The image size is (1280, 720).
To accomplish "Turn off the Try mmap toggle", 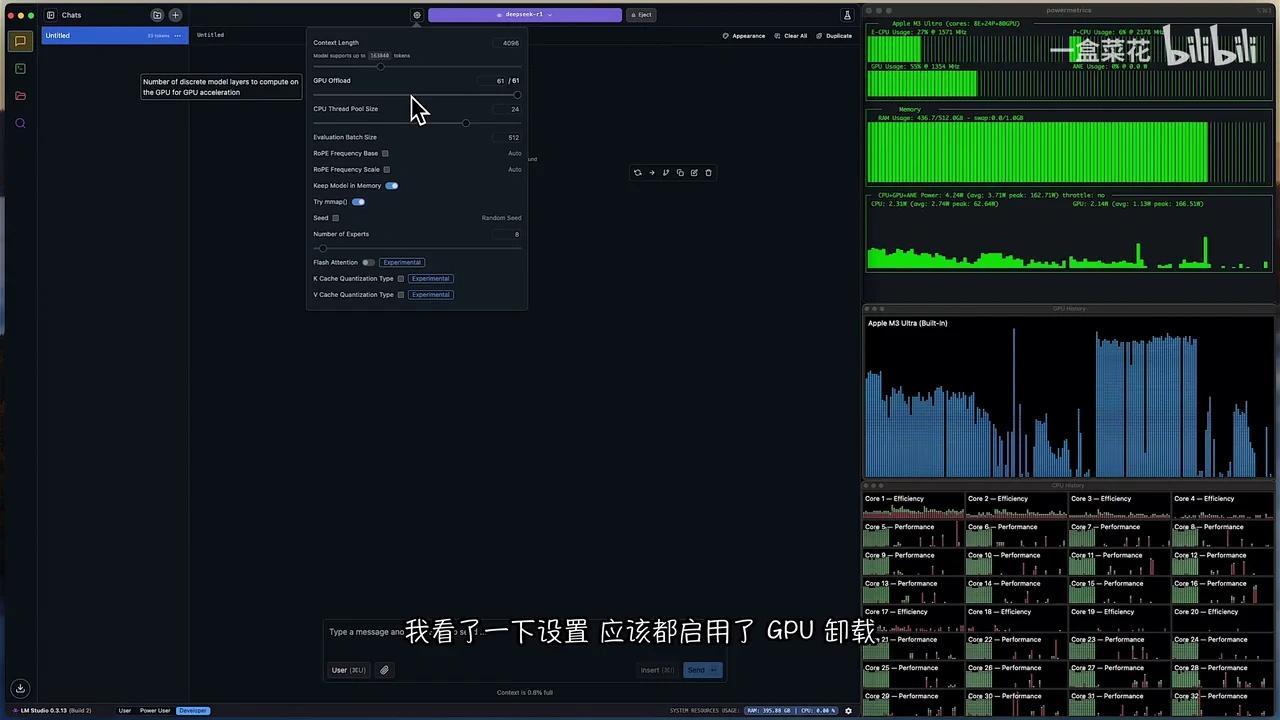I will click(358, 201).
